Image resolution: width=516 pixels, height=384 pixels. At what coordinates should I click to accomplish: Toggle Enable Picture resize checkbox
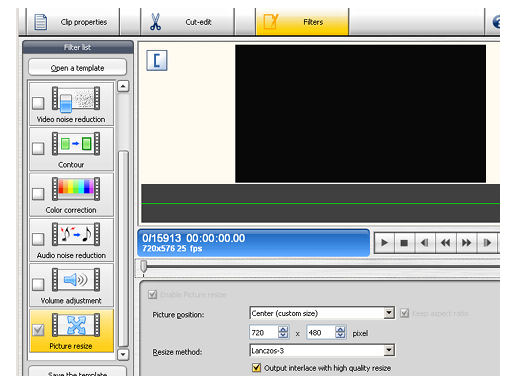pos(152,294)
